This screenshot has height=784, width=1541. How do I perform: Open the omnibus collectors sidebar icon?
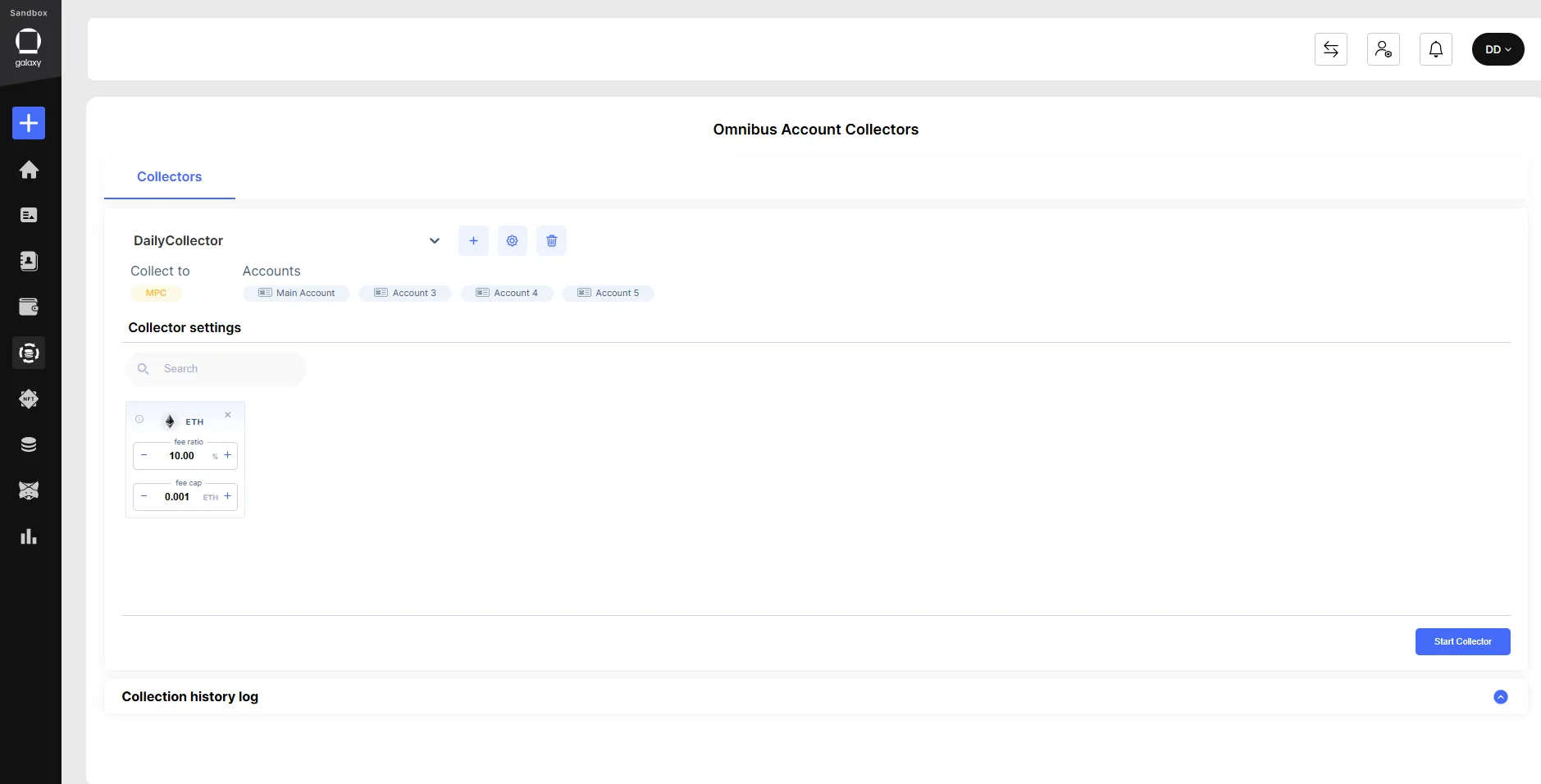pyautogui.click(x=29, y=353)
